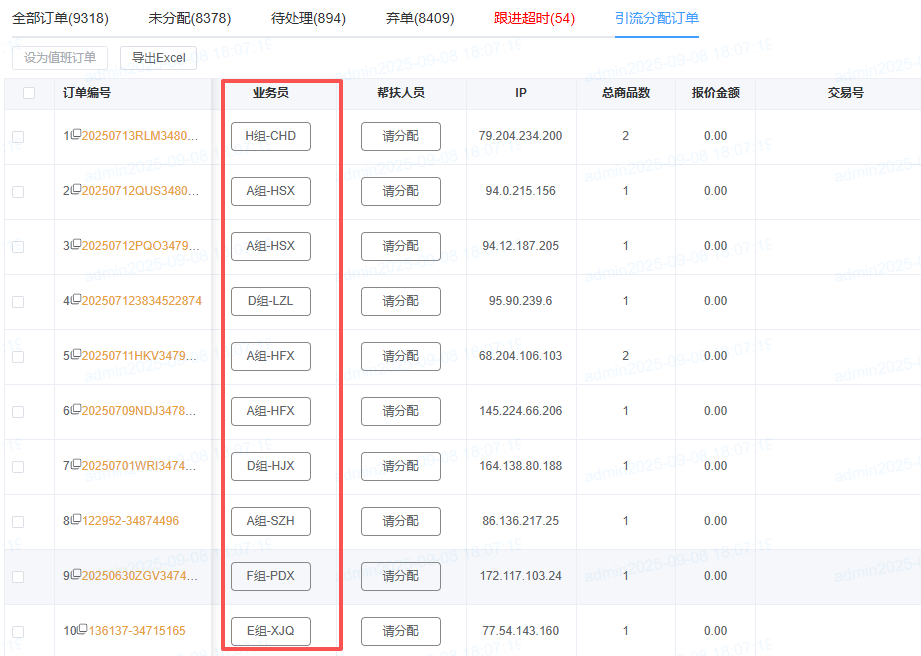The image size is (921, 656).
Task: Copy order 20250701WRI3474 with its copy icon
Action: (76, 466)
